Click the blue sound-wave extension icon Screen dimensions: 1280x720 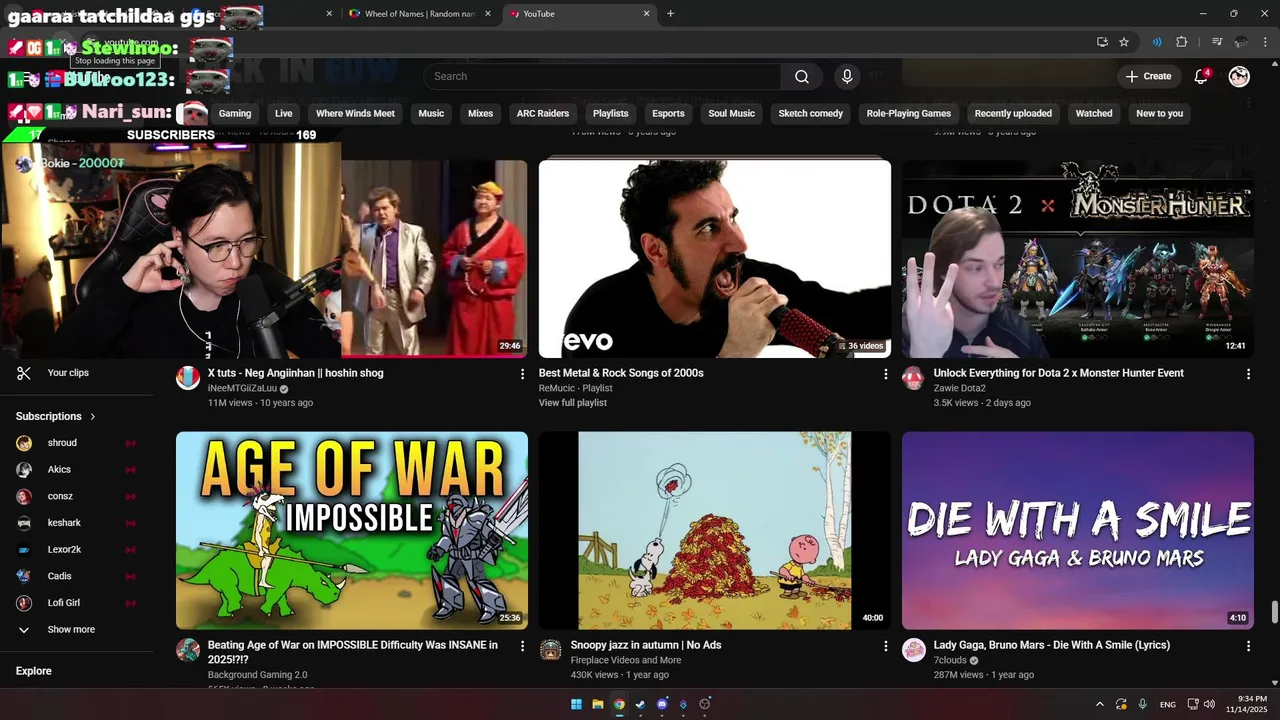1157,42
